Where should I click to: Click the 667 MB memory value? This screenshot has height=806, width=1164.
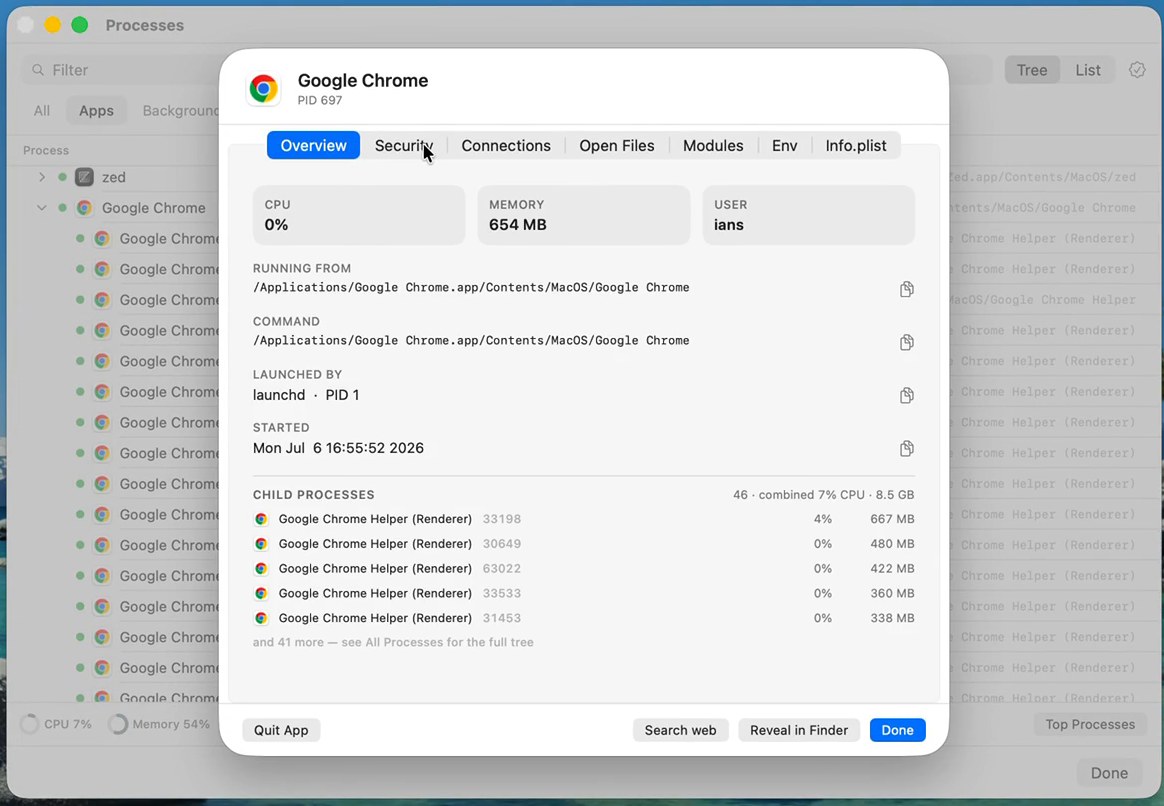click(892, 519)
